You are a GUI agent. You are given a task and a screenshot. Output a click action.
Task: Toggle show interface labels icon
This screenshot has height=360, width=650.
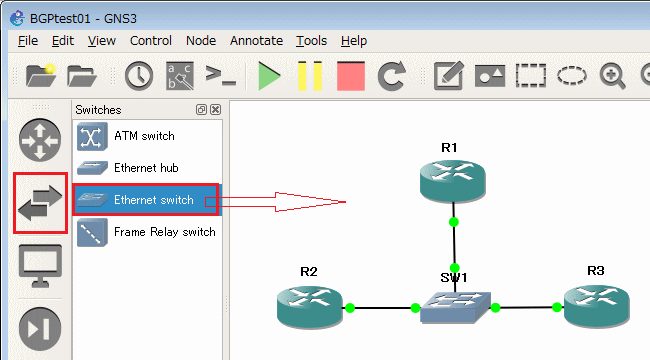tap(180, 76)
